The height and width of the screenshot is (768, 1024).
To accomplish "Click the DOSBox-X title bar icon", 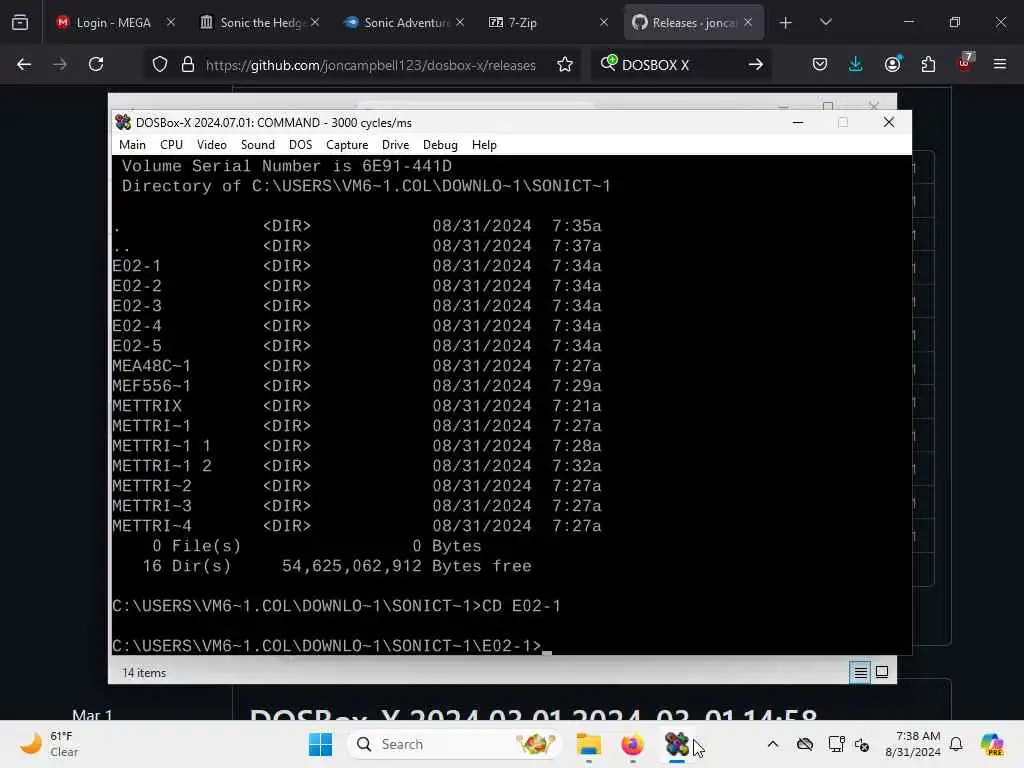I will [123, 122].
